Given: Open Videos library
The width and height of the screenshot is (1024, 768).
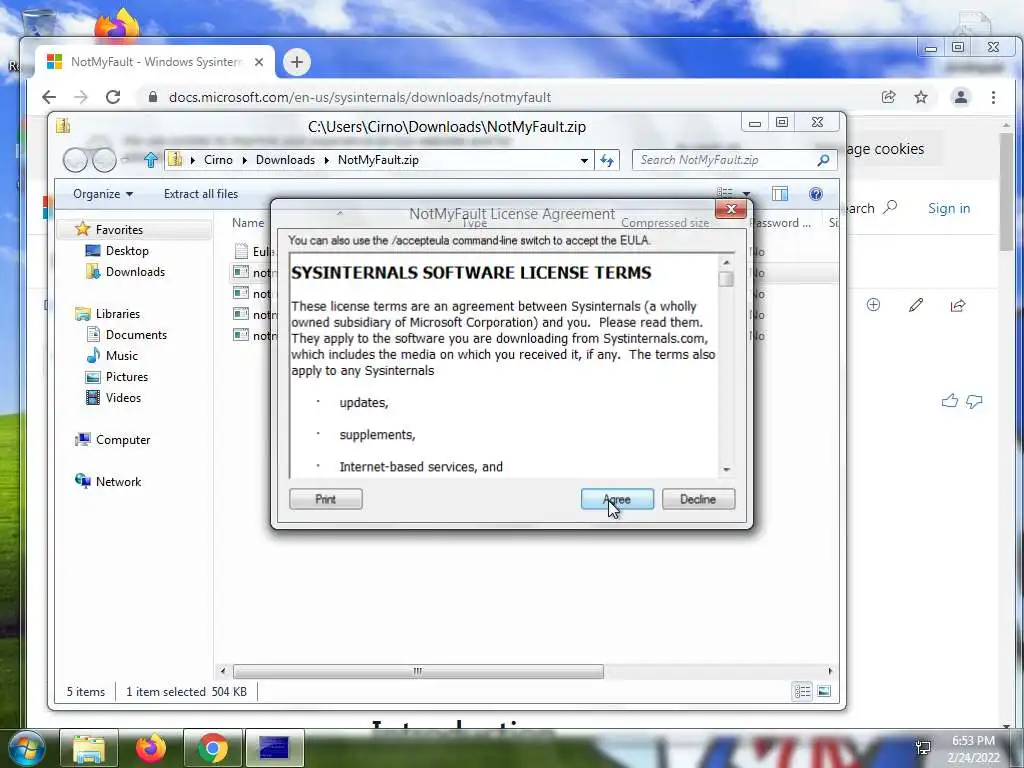Looking at the screenshot, I should click(123, 398).
